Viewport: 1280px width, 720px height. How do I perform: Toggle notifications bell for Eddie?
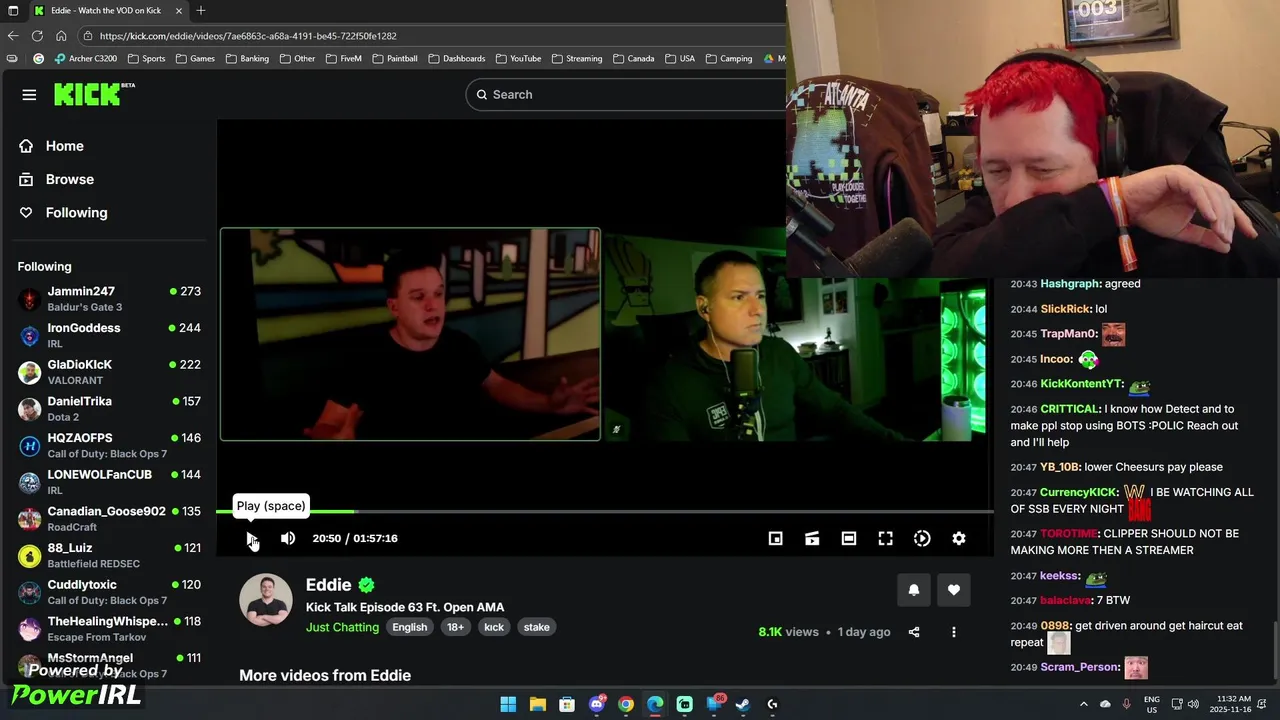coord(913,590)
